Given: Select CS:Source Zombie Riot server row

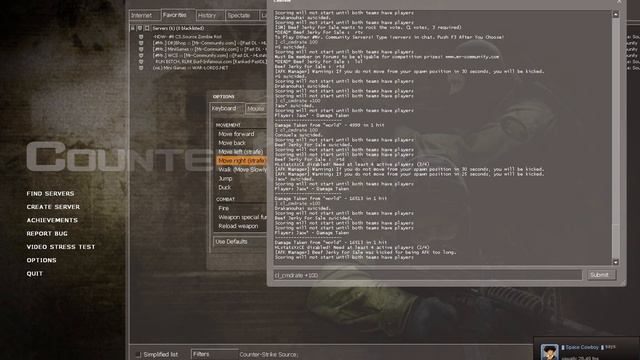Looking at the screenshot, I should [x=199, y=37].
